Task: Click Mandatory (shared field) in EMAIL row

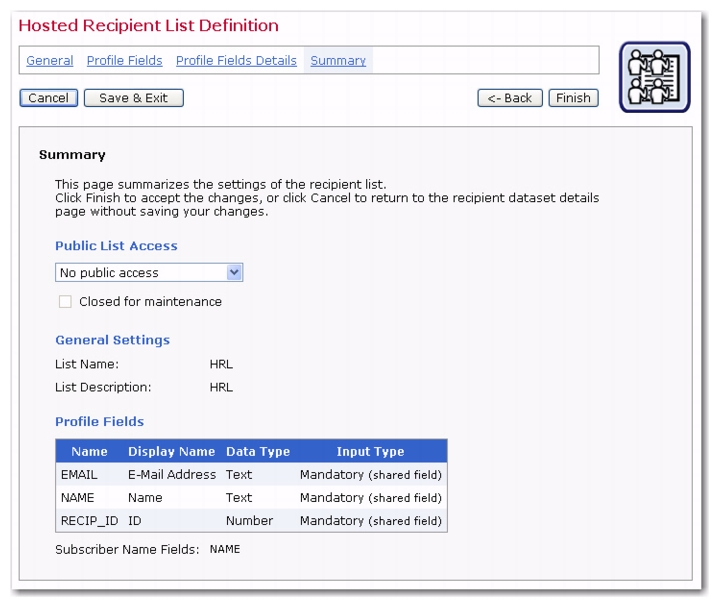Action: click(371, 474)
